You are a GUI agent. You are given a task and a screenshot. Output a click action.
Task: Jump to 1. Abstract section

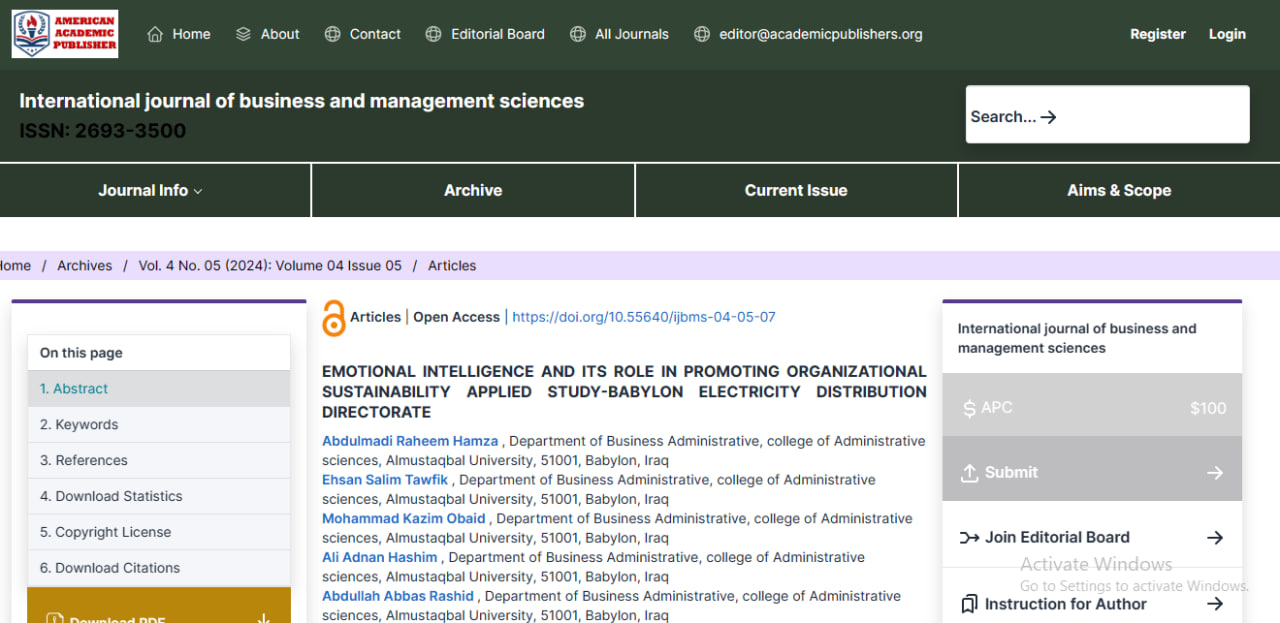(159, 389)
